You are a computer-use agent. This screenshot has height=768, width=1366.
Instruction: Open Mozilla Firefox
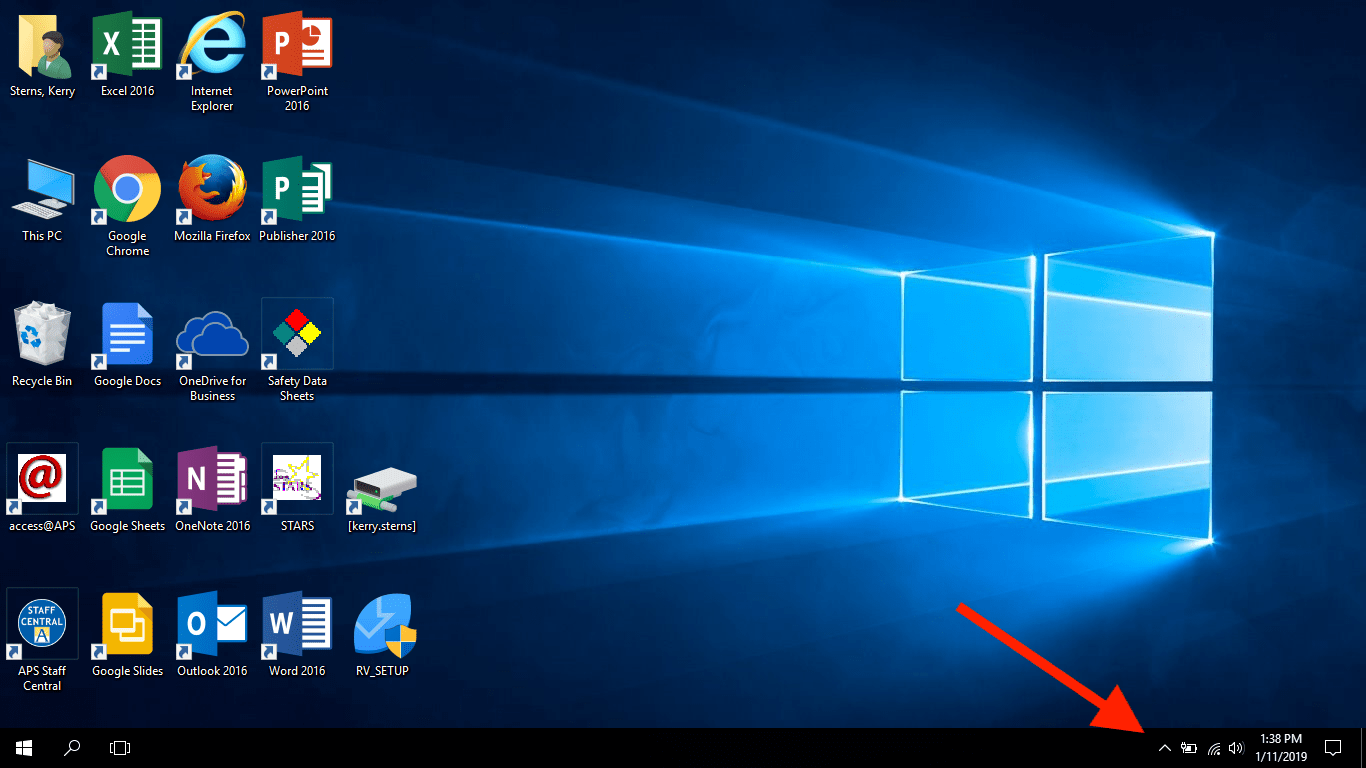click(x=211, y=190)
